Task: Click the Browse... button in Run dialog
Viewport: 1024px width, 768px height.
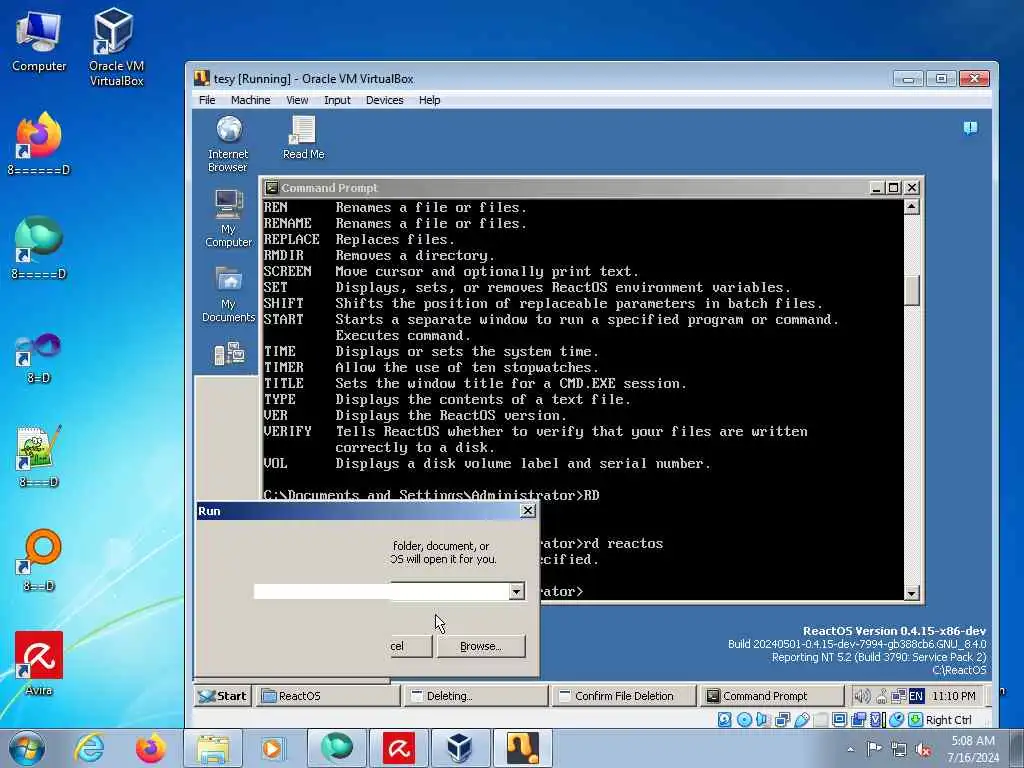Action: (x=481, y=647)
